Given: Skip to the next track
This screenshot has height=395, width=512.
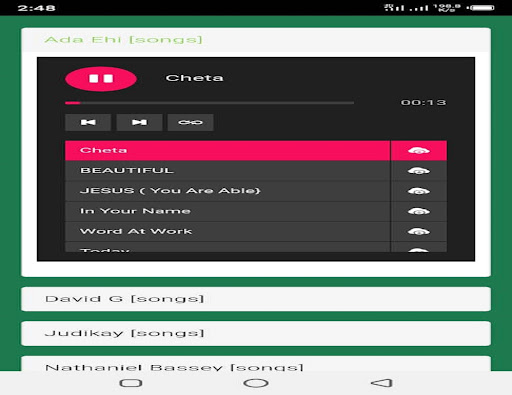Looking at the screenshot, I should [139, 122].
